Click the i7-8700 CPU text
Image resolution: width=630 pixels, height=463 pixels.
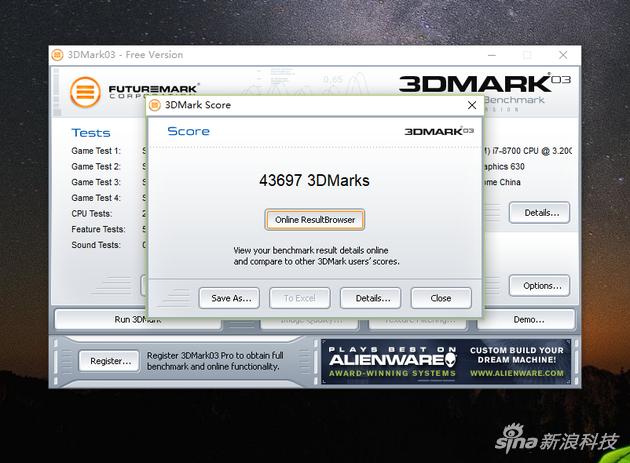(x=526, y=151)
